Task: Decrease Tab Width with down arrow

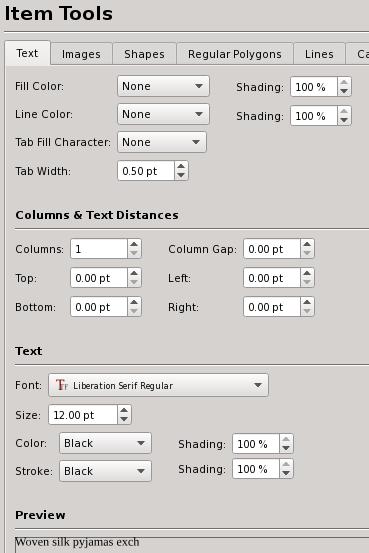Action: click(x=181, y=175)
